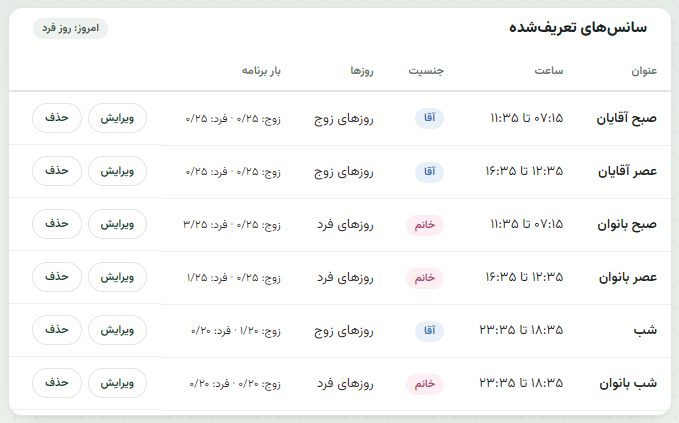This screenshot has height=423, width=679.
Task: Click ویرایش in the صبح بانوان row
Action: [x=117, y=224]
